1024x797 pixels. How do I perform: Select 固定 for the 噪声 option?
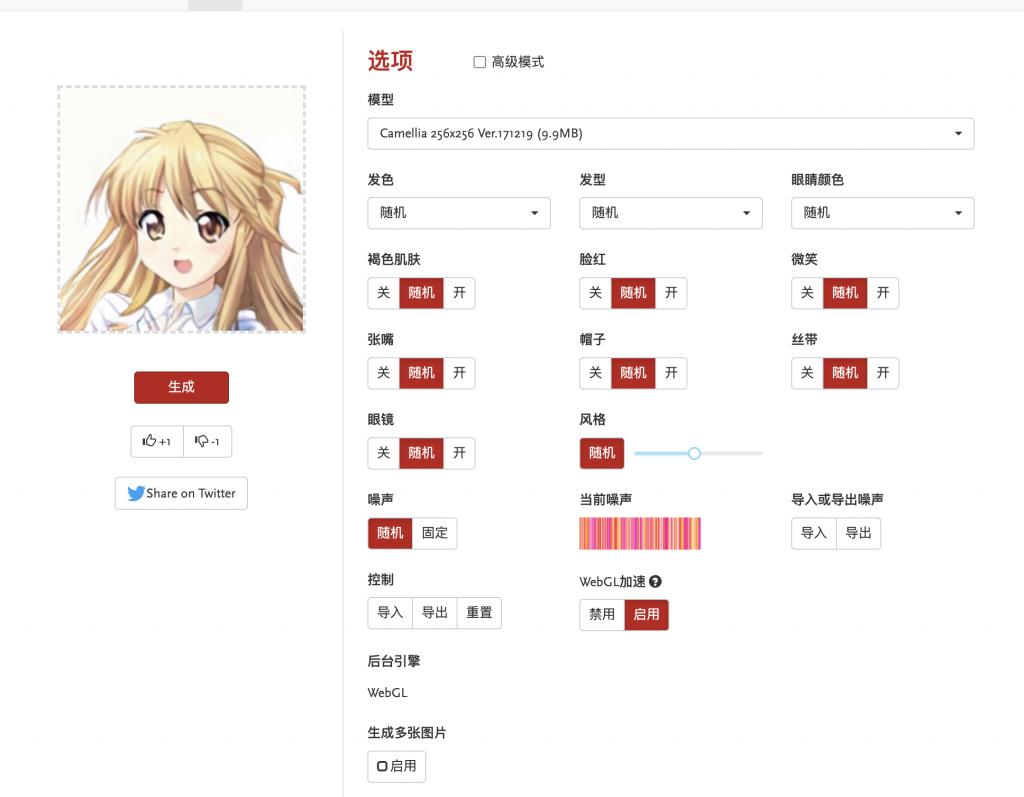pos(435,533)
